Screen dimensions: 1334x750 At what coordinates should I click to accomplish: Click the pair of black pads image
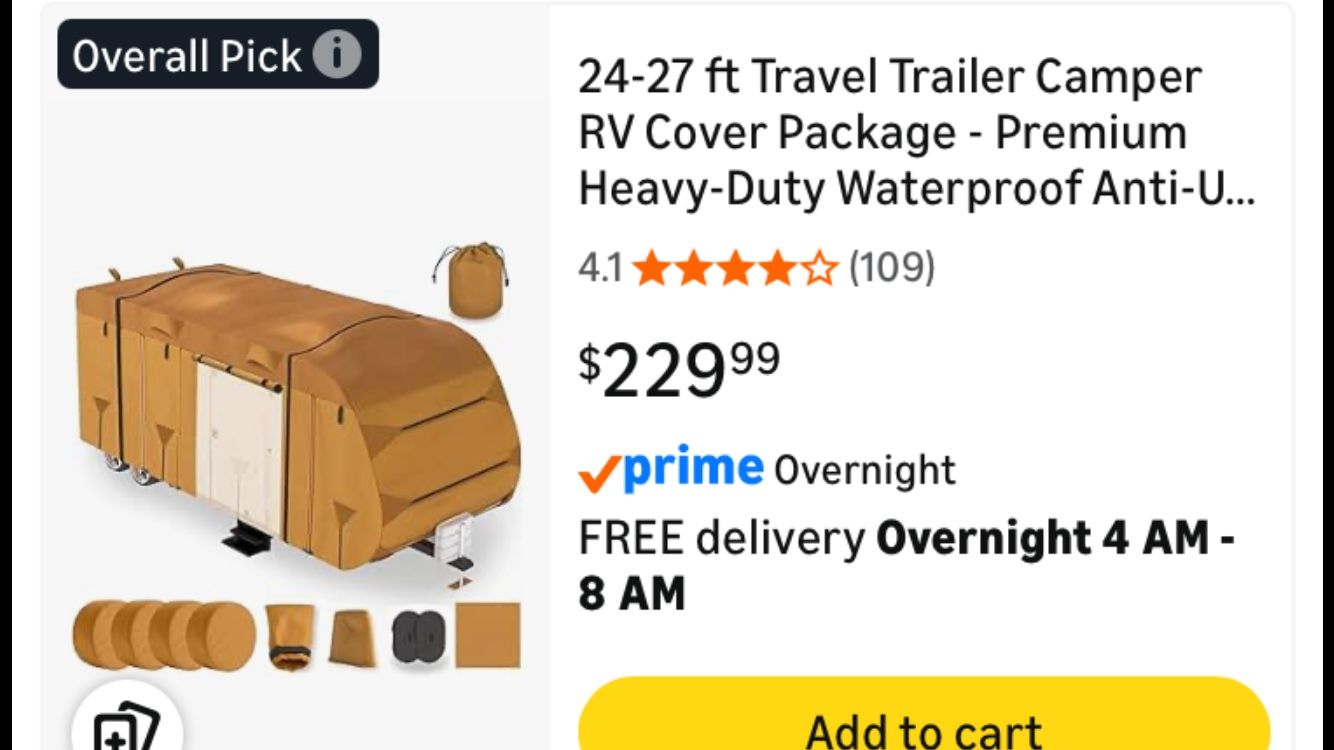[x=418, y=638]
